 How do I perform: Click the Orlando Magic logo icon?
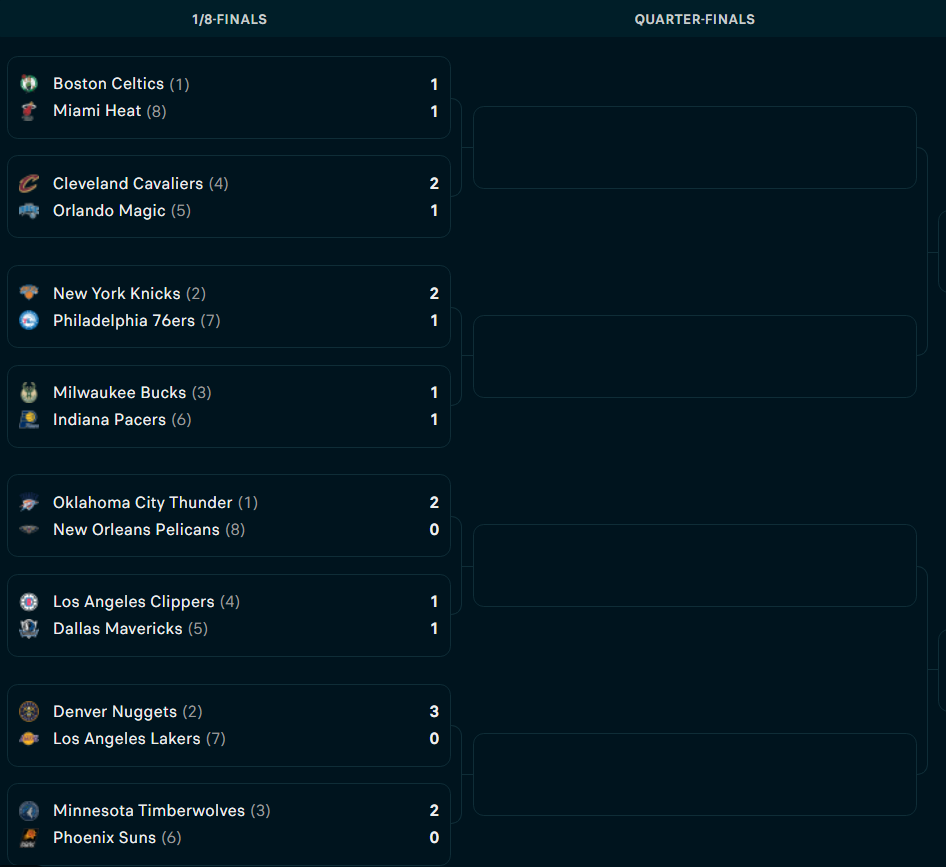(29, 211)
